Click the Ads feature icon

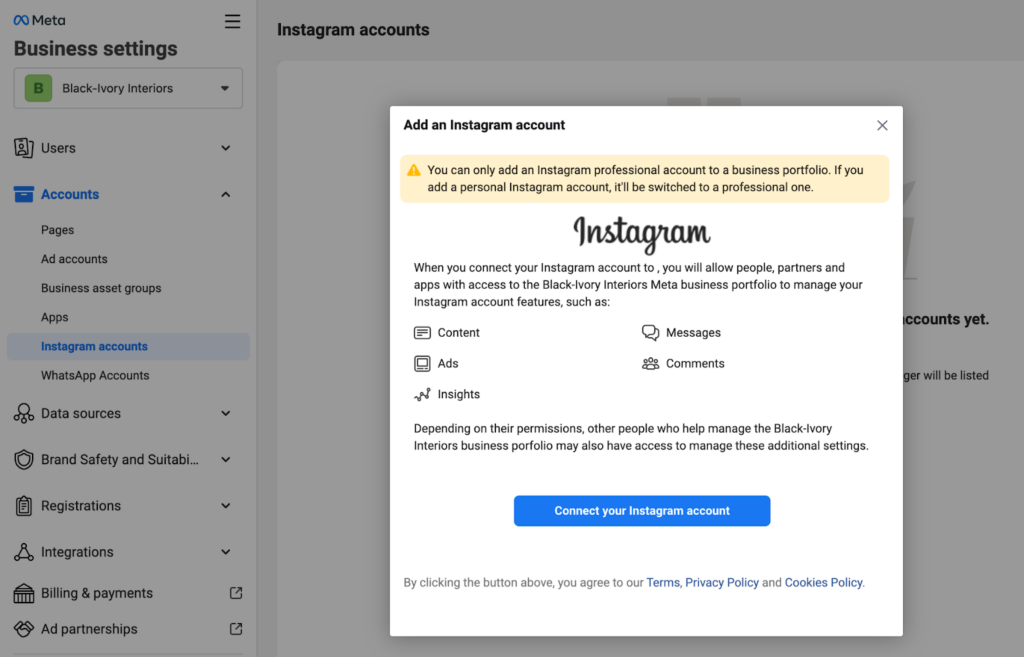(423, 364)
